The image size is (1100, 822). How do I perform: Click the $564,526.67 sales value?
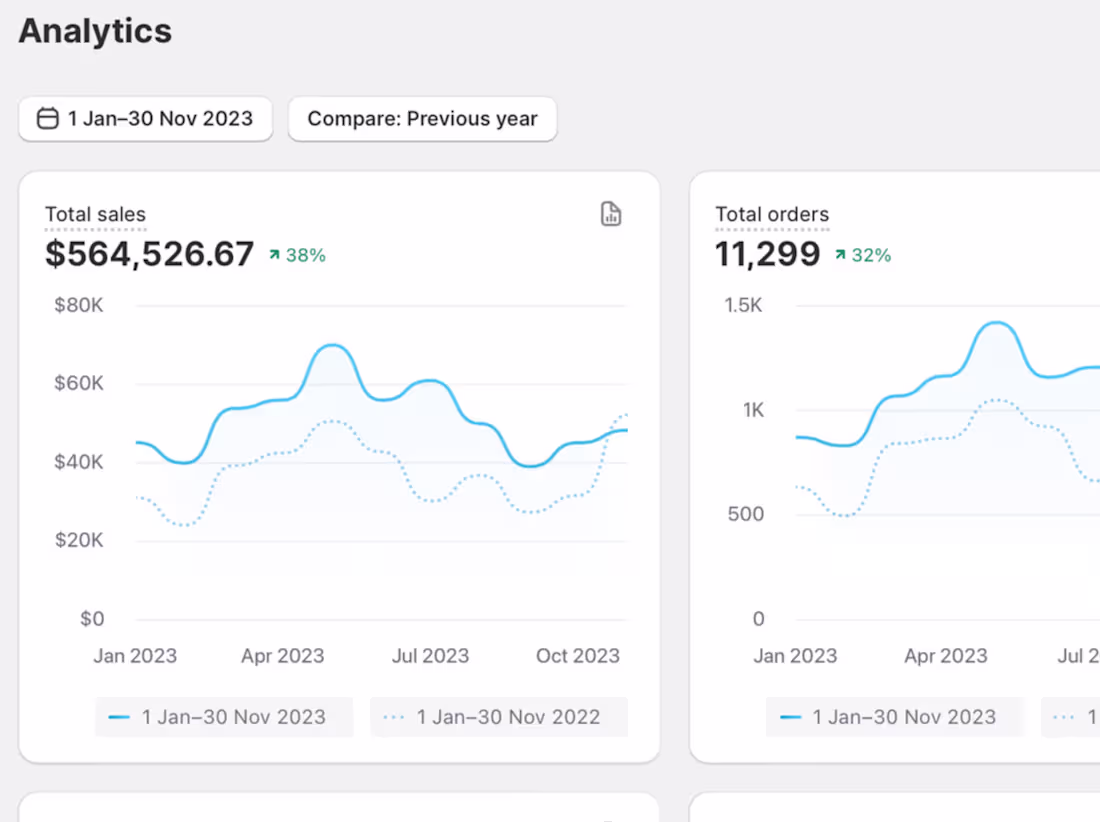tap(149, 254)
